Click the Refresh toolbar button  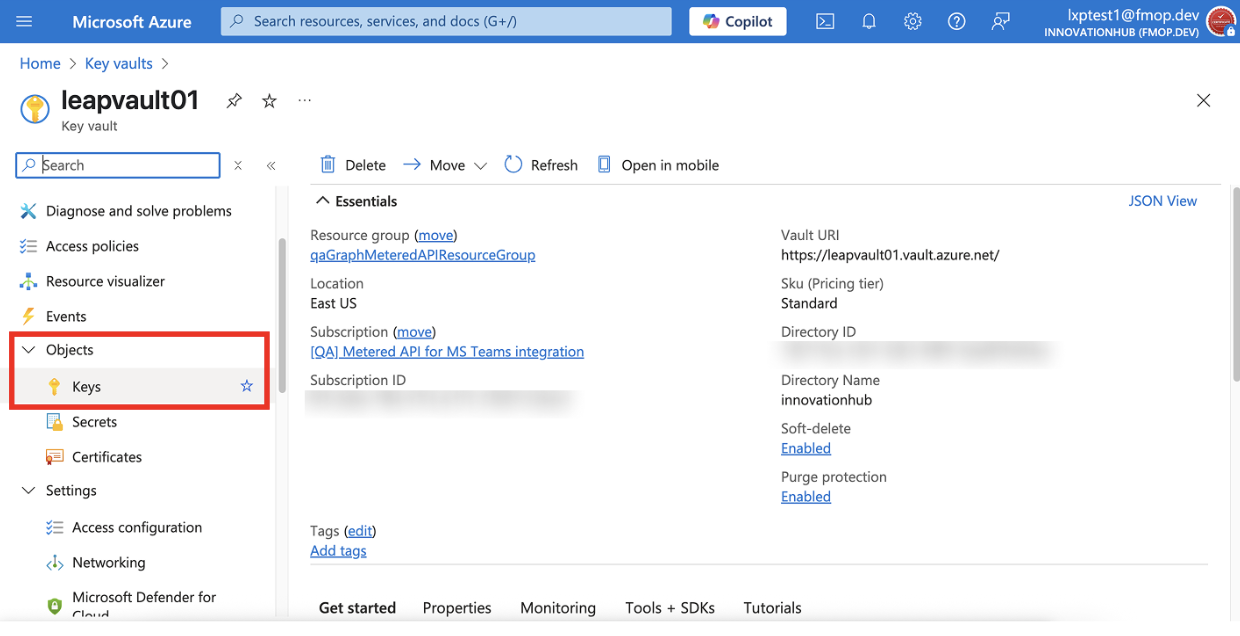pos(541,165)
